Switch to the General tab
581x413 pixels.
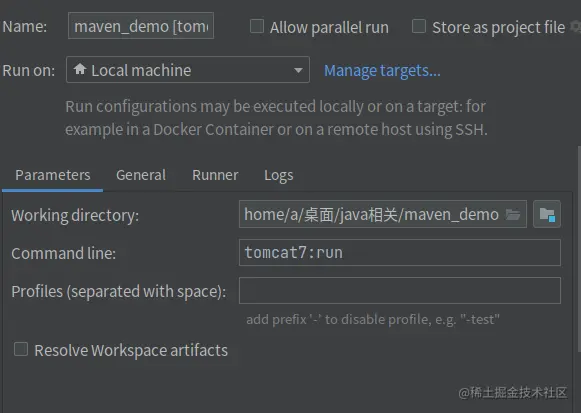click(x=141, y=175)
